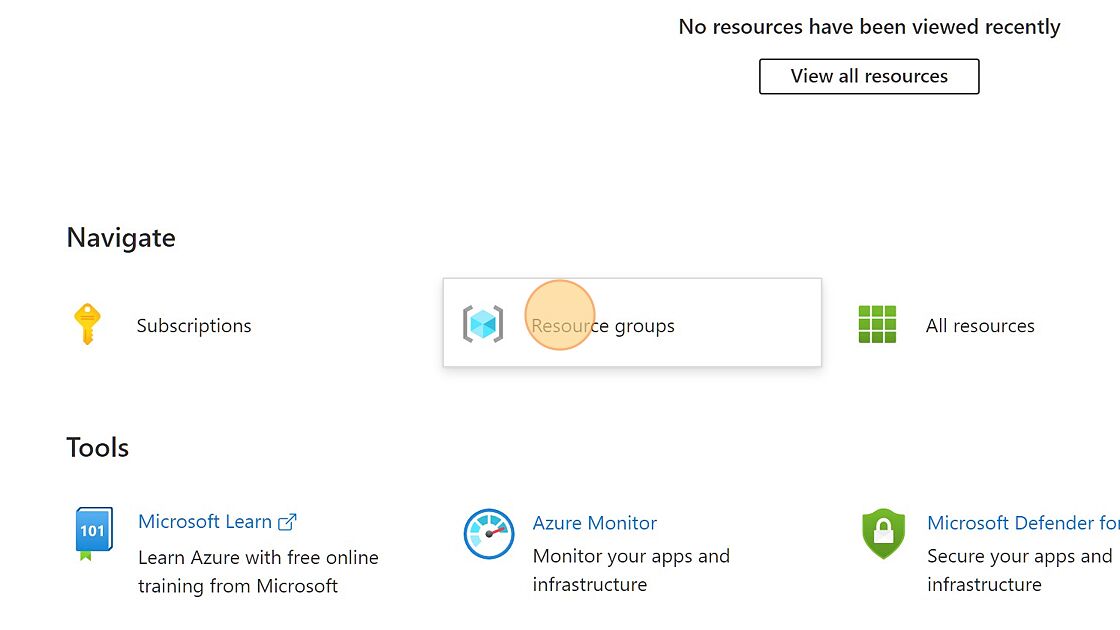The width and height of the screenshot is (1120, 630).
Task: Open the Azure Monitor link
Action: click(x=594, y=523)
